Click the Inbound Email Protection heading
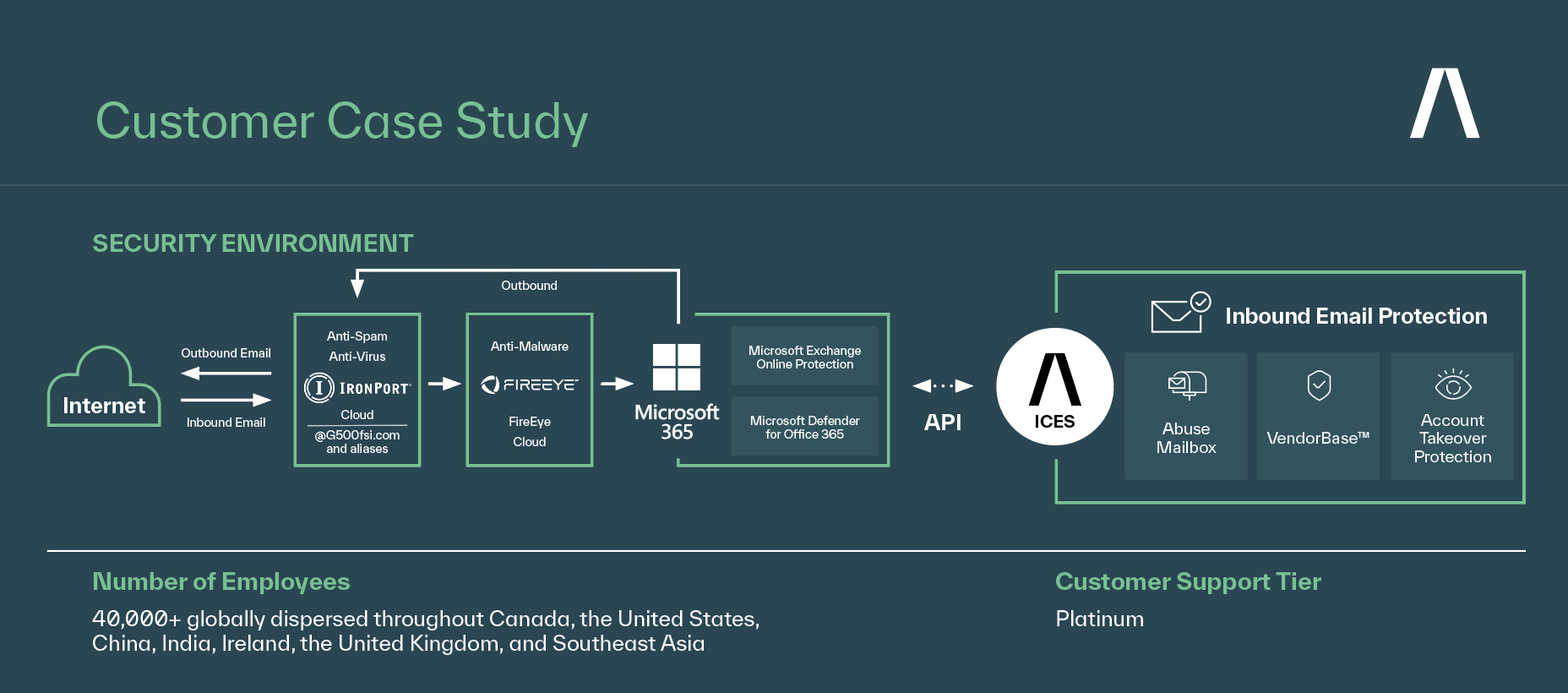 click(1356, 316)
